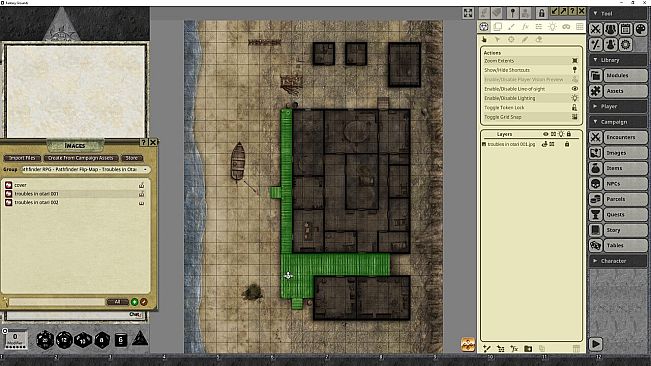Click the Images campaign button

click(x=625, y=153)
